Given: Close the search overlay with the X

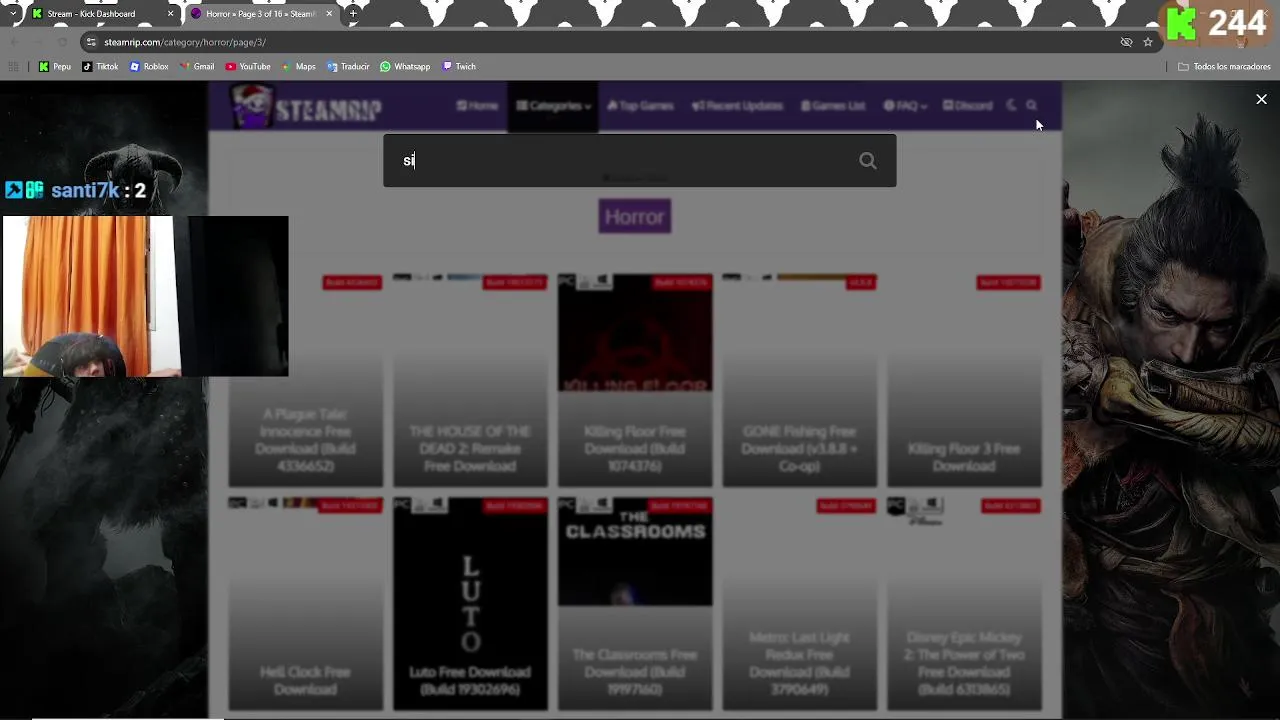Looking at the screenshot, I should pyautogui.click(x=1261, y=99).
